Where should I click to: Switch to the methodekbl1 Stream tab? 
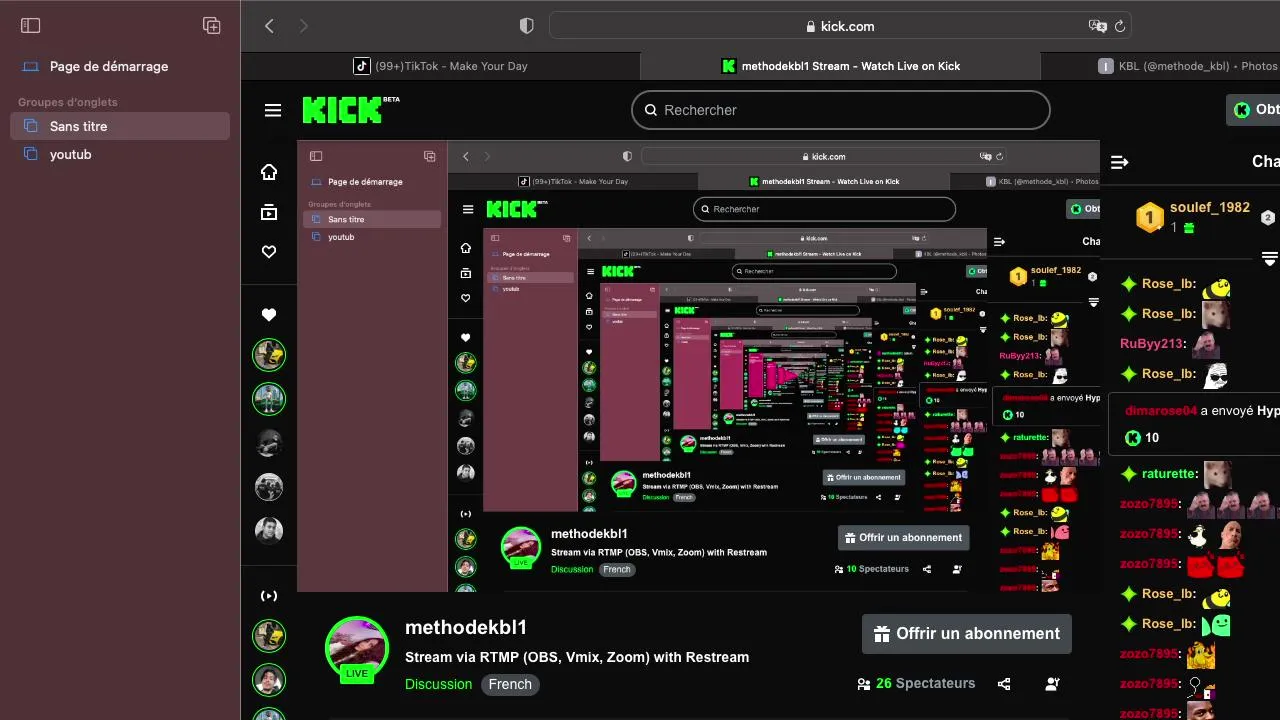click(840, 66)
